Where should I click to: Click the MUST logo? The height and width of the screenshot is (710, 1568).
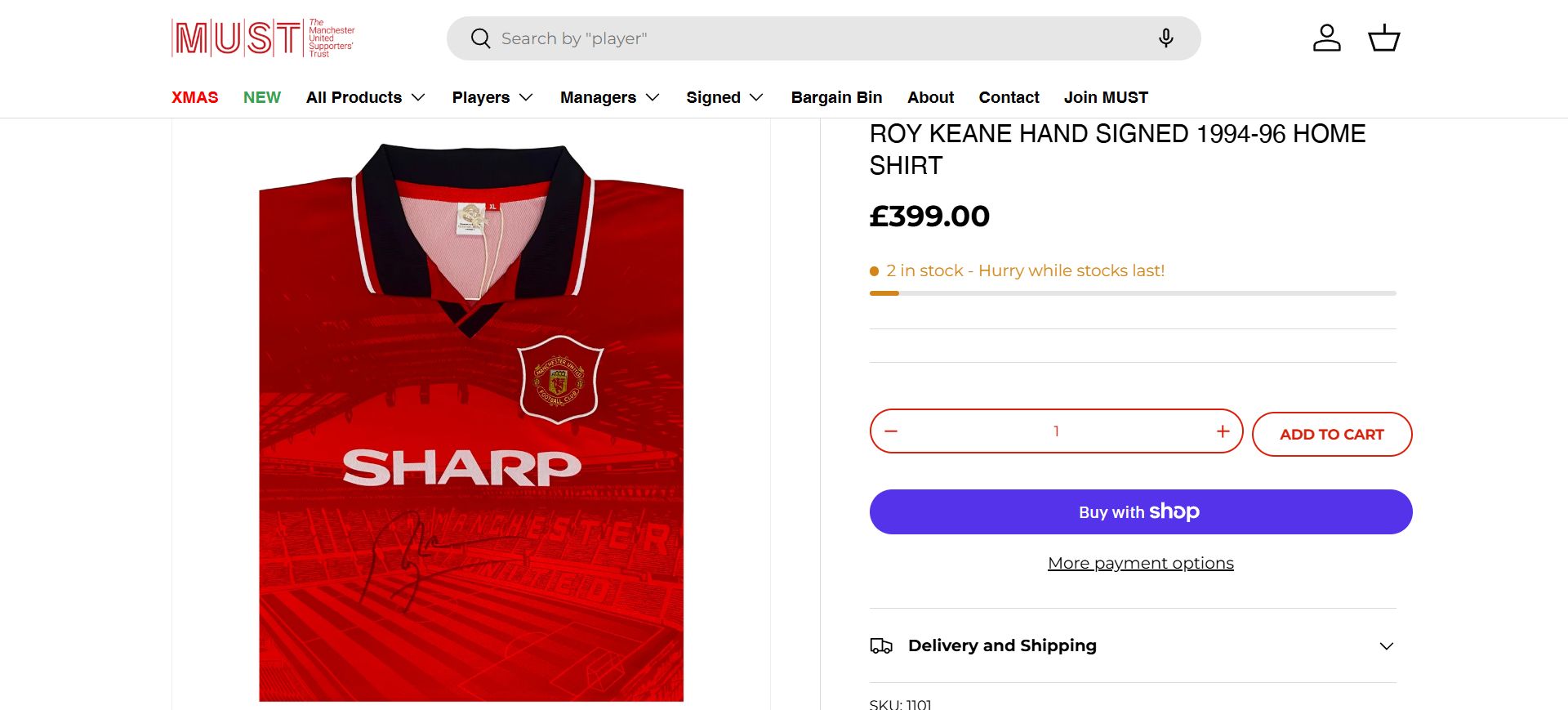(x=263, y=38)
